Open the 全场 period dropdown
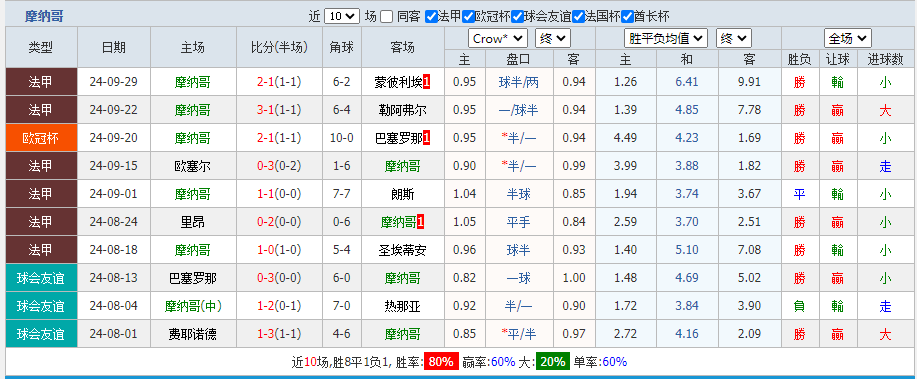This screenshot has height=379, width=917. [847, 39]
